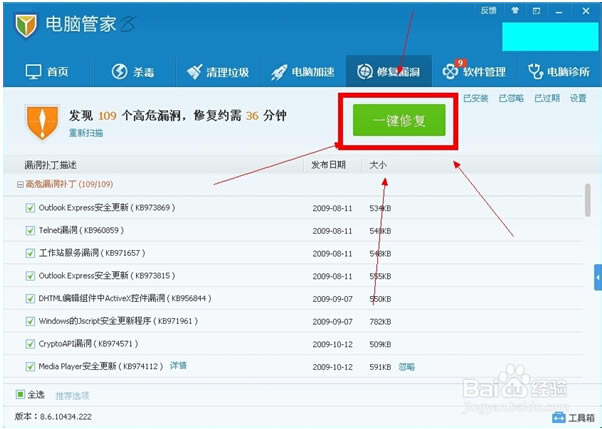Uncheck DHTML编辑组件 KB956844 checkbox
Viewport: 602px width, 429px height.
[x=30, y=298]
